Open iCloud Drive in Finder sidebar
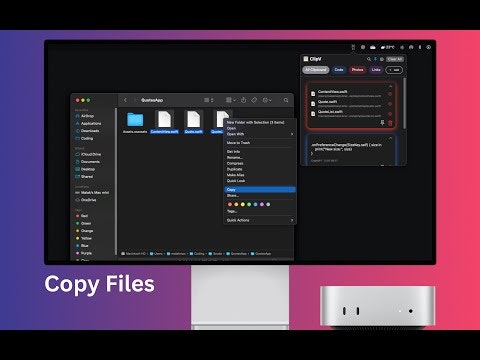The image size is (480, 360). [88, 154]
